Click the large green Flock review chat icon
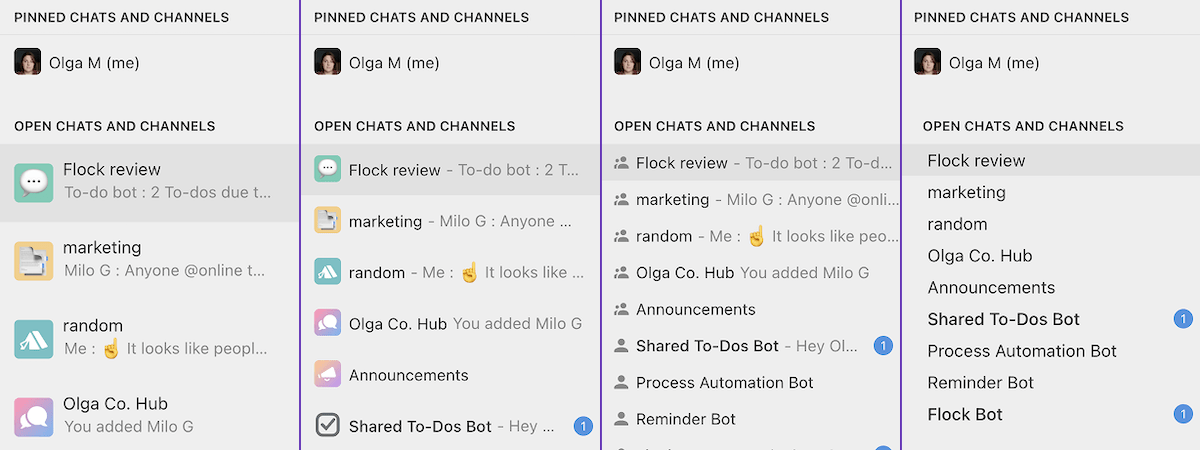Viewport: 1200px width, 450px height. coord(33,183)
